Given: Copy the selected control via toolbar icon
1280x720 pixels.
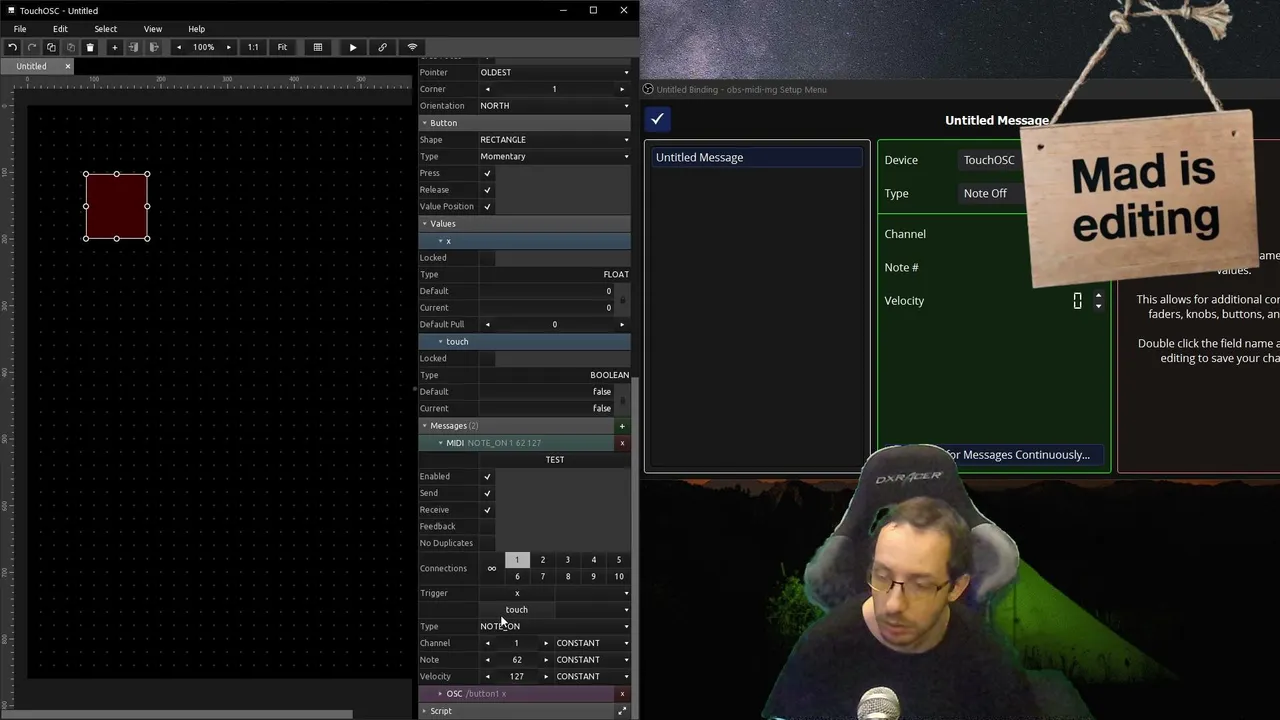Looking at the screenshot, I should click(x=51, y=47).
